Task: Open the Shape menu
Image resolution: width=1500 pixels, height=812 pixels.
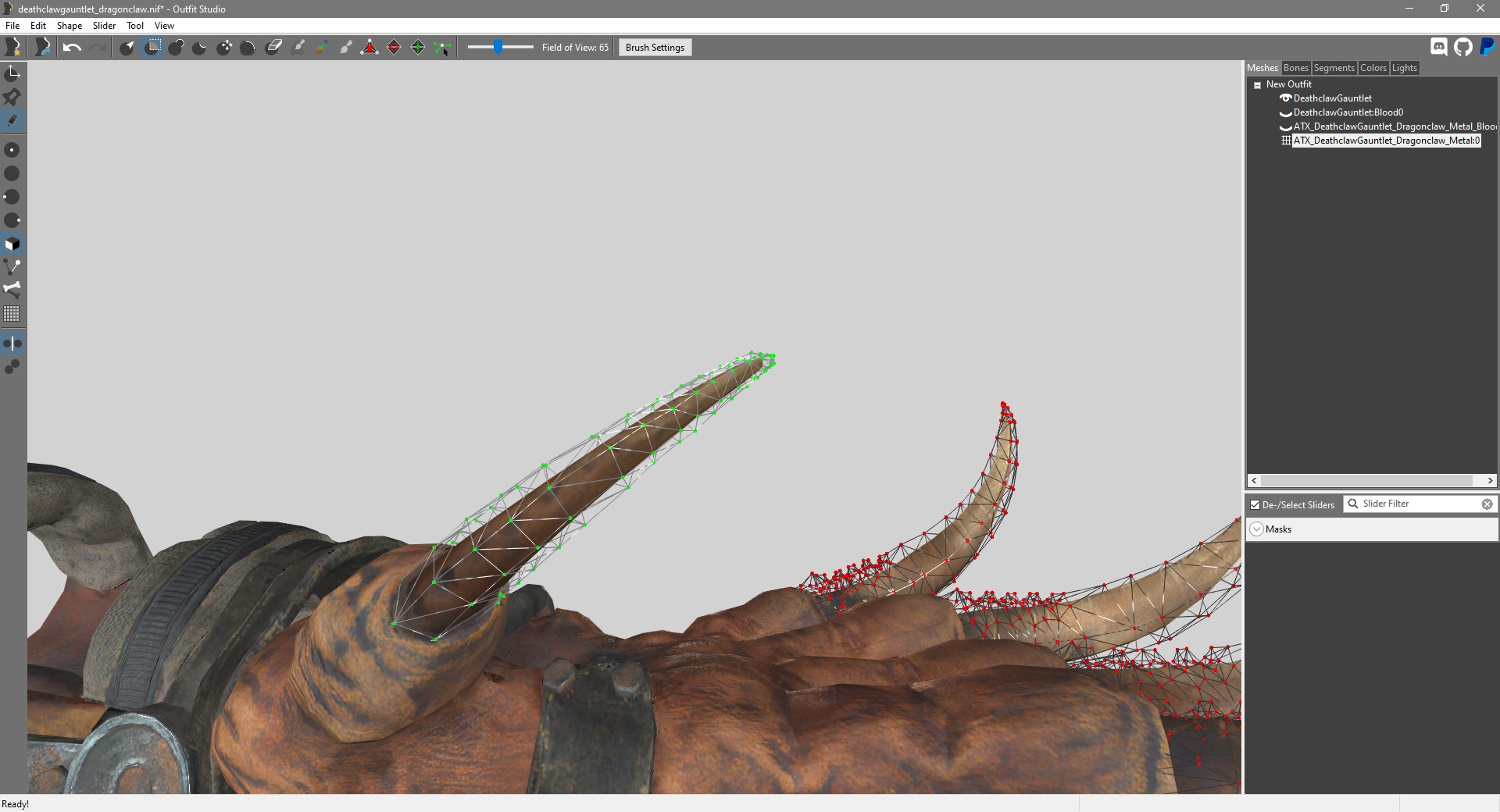Action: point(69,26)
